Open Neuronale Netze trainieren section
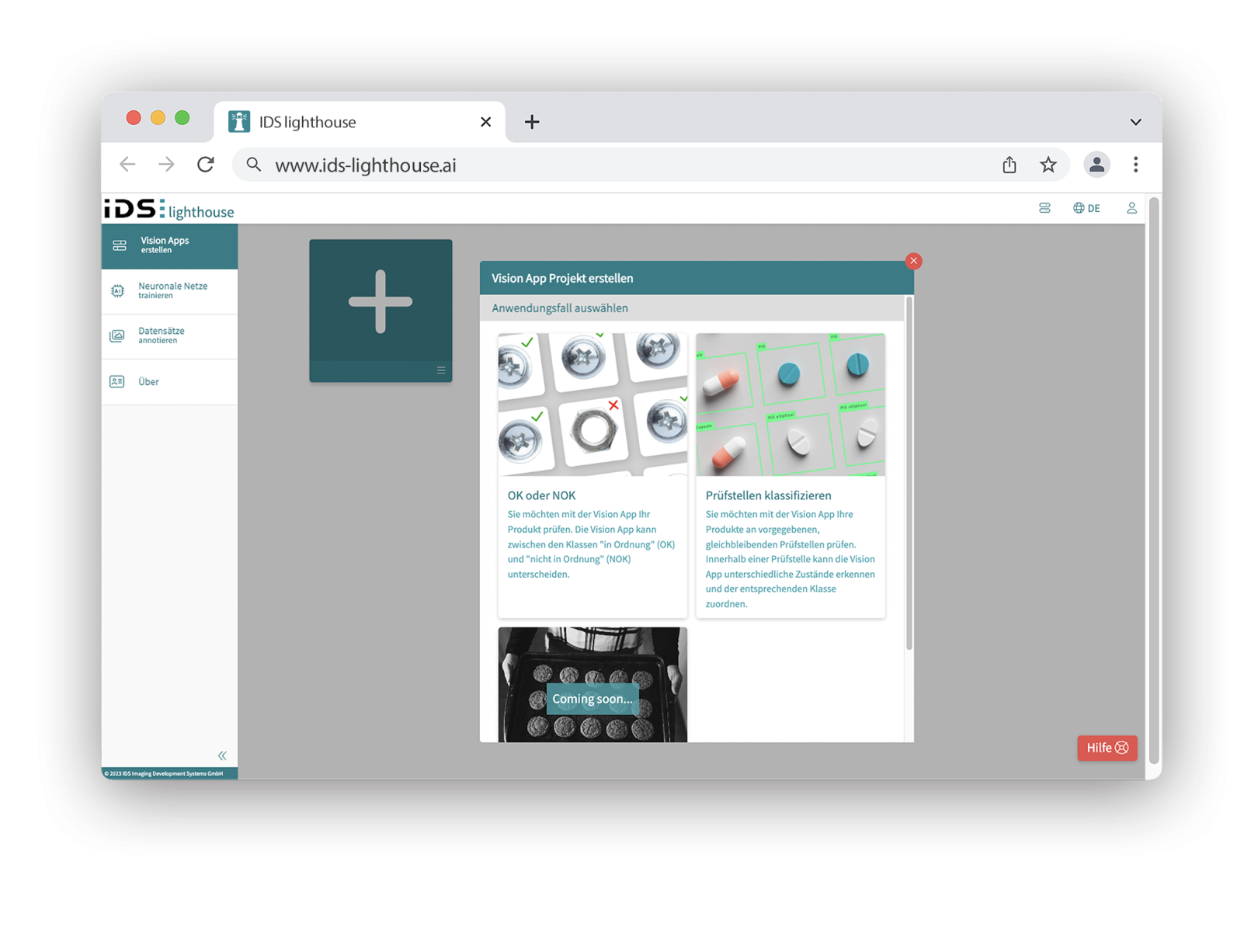 (x=169, y=291)
